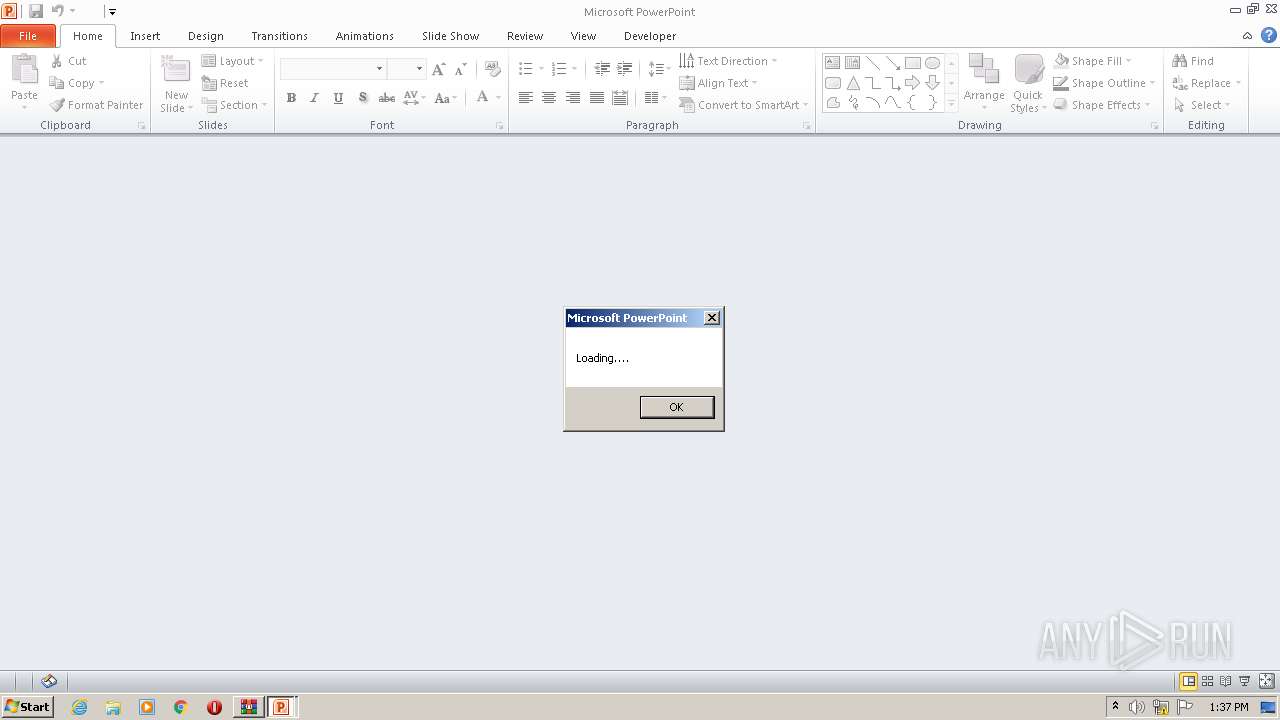Click the Reset slide button
Viewport: 1280px width, 720px height.
click(225, 83)
